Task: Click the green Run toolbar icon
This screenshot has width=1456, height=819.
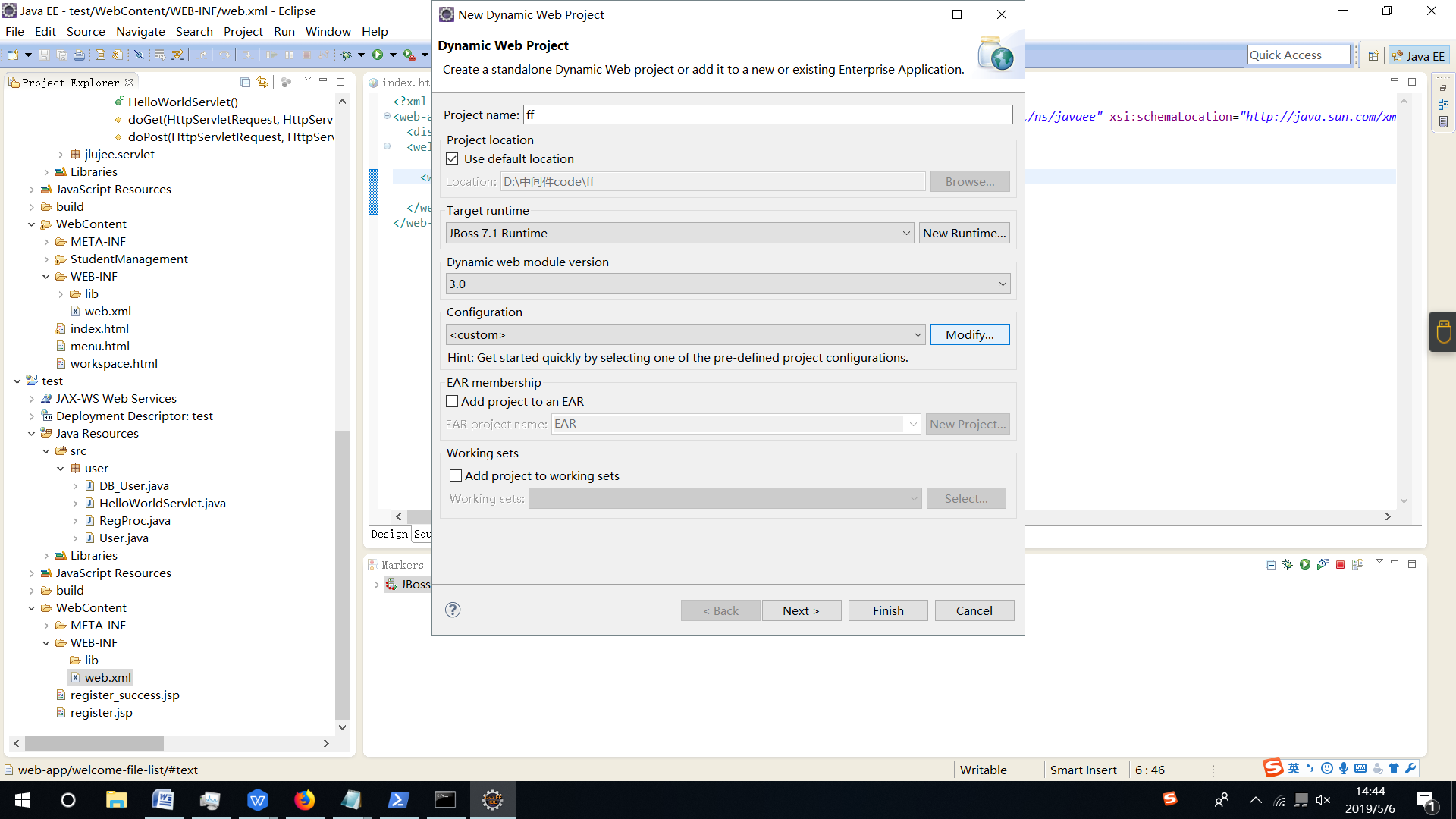Action: click(x=378, y=55)
